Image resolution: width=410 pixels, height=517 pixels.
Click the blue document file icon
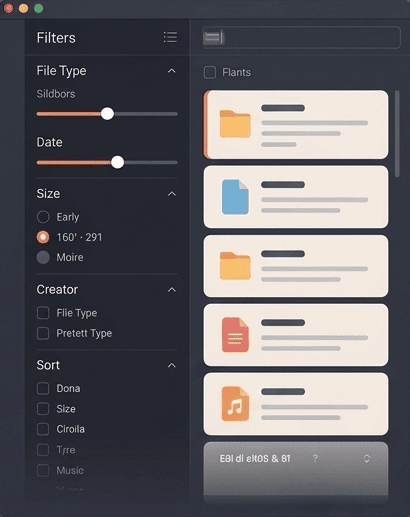coord(235,197)
